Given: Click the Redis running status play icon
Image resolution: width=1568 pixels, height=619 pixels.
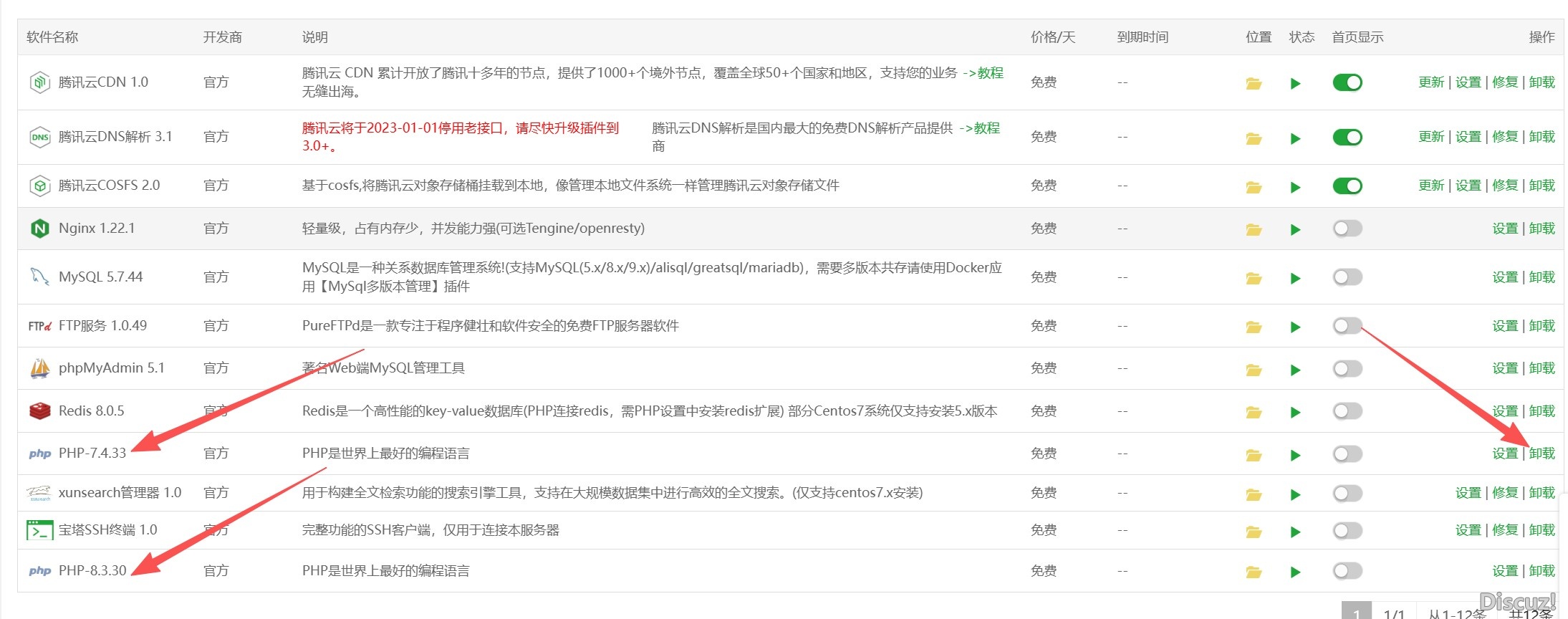Looking at the screenshot, I should coord(1295,412).
